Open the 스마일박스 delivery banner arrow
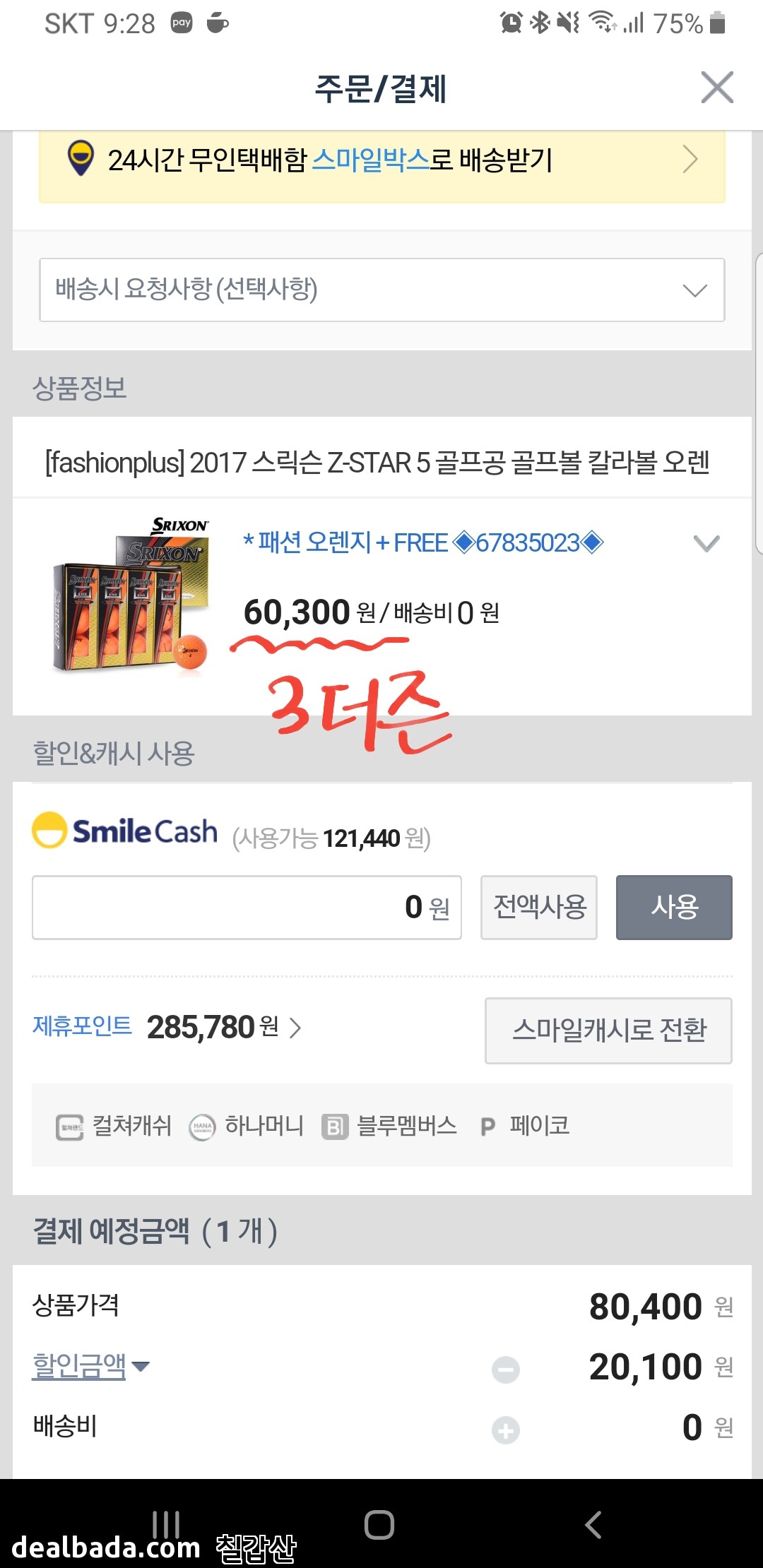 [690, 159]
